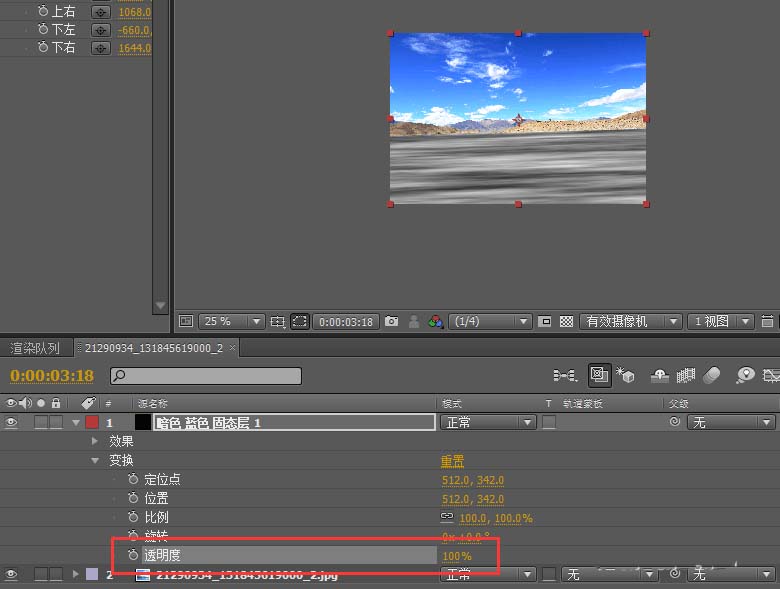The image size is (780, 589).
Task: Open grid and guide options icon
Action: (277, 321)
